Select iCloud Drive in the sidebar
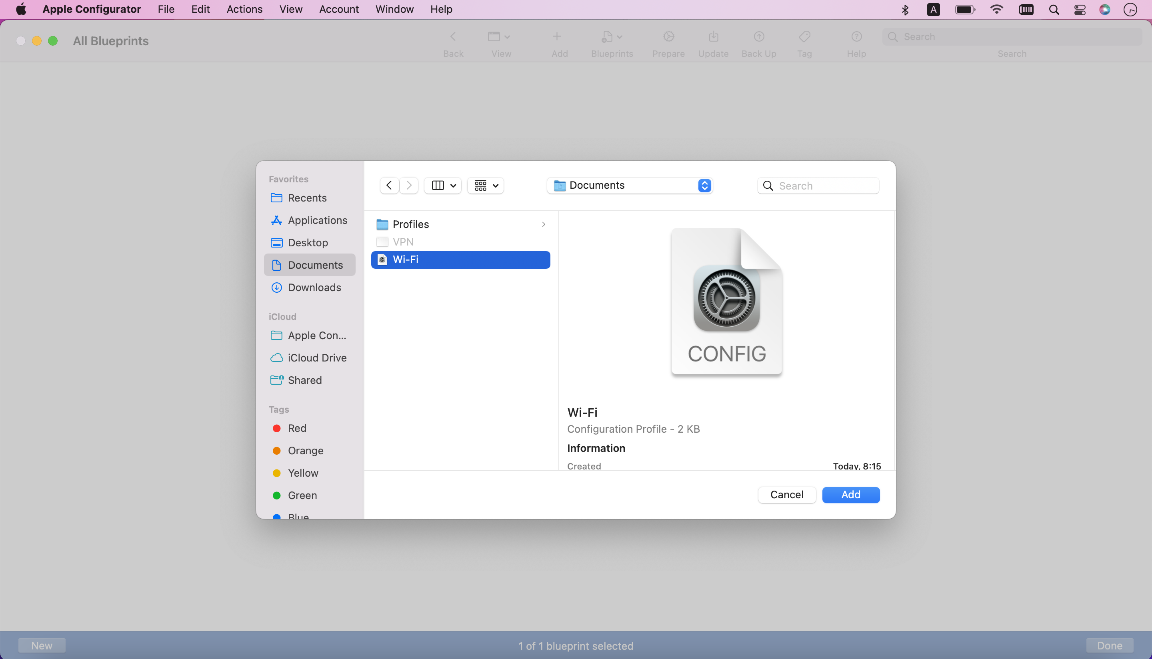The width and height of the screenshot is (1152, 659). (317, 358)
